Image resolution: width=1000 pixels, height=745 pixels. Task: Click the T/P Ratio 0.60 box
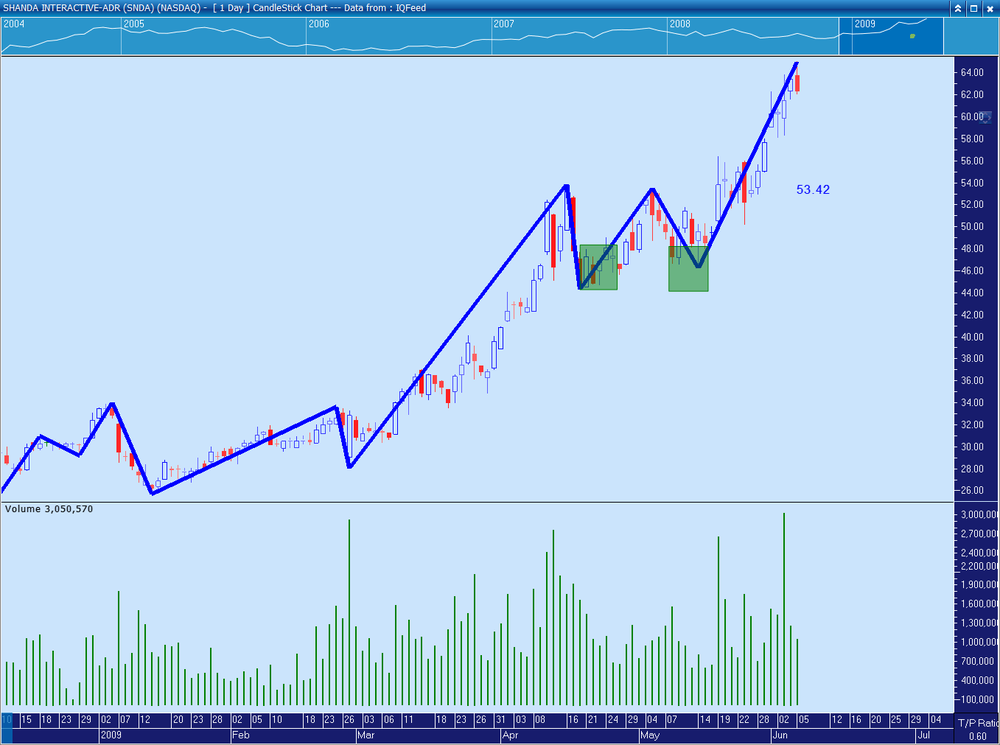click(977, 729)
